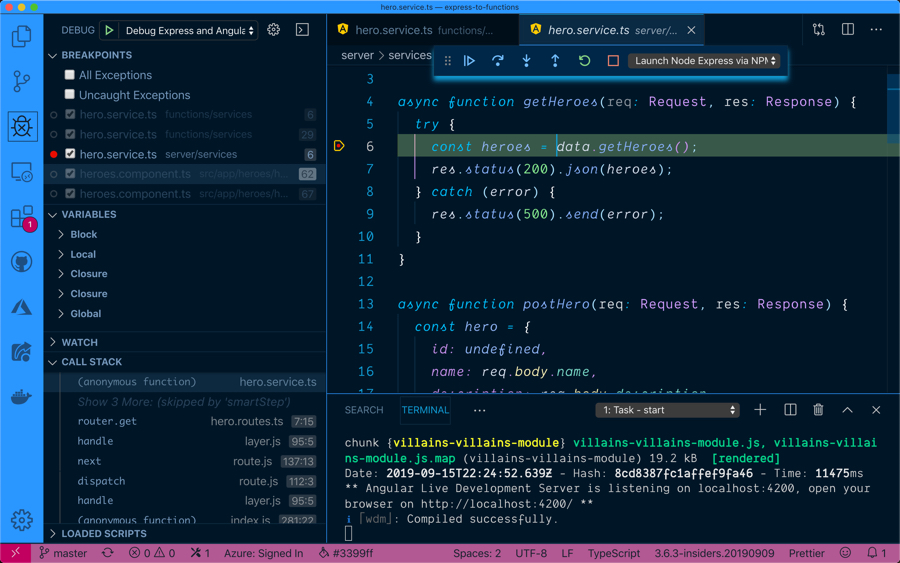Open the Source Control activity icon
Image resolution: width=900 pixels, height=563 pixels.
tap(22, 81)
